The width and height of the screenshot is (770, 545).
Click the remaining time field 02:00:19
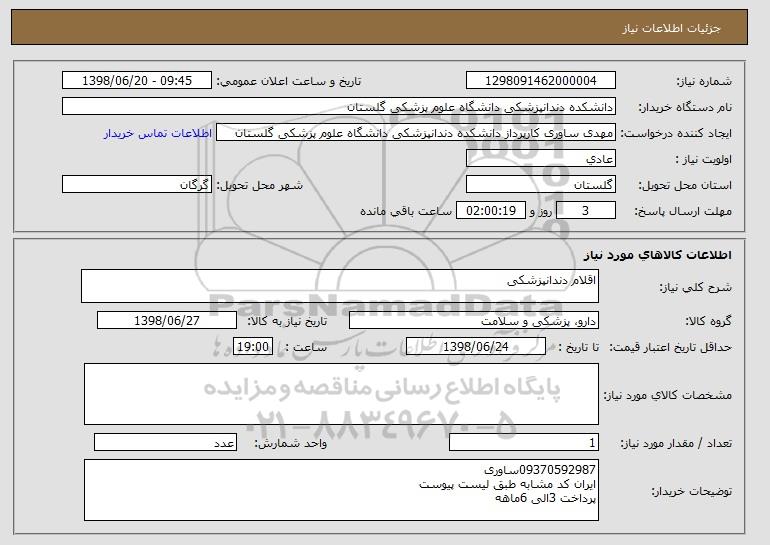pos(491,211)
